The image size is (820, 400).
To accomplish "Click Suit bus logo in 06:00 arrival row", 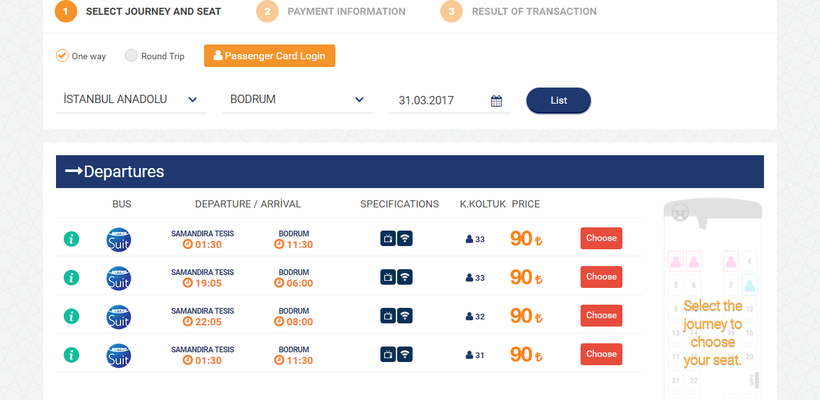I will click(119, 277).
